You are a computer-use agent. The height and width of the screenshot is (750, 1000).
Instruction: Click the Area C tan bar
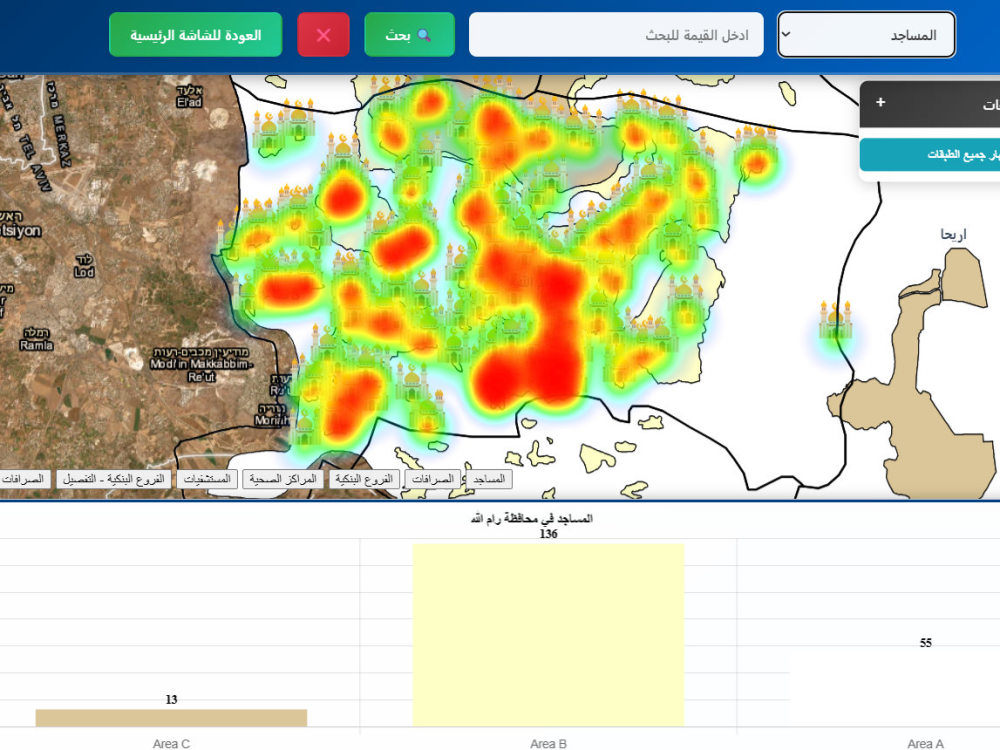click(x=171, y=717)
